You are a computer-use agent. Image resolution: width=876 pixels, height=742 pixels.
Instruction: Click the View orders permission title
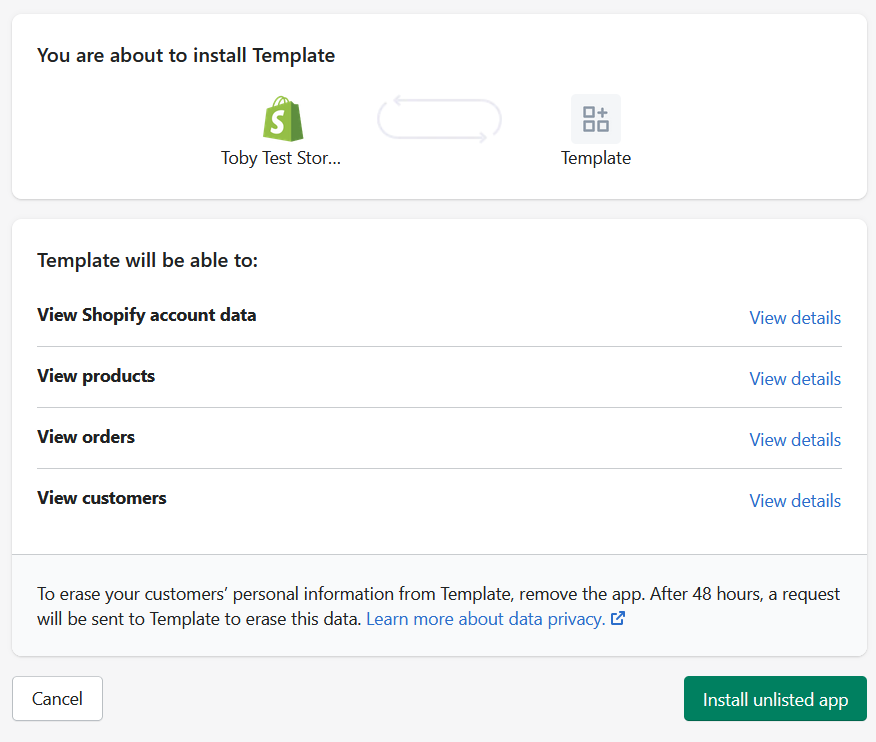coord(86,437)
